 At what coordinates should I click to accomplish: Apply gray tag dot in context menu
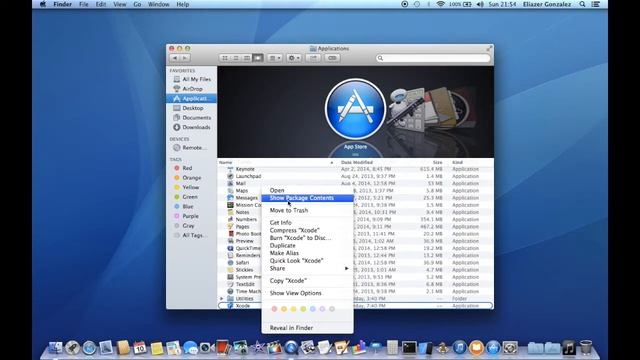tap(332, 309)
